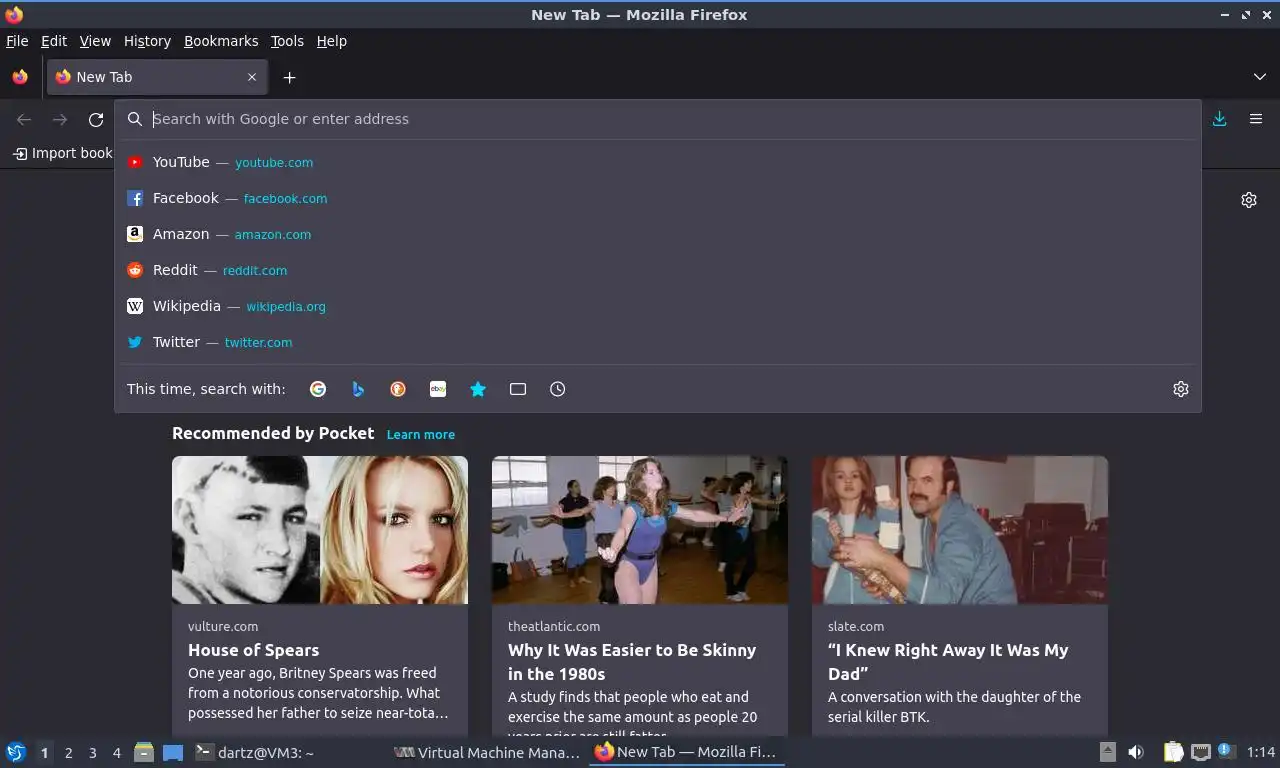The width and height of the screenshot is (1280, 768).
Task: Open Why It Was Easier to Be Skinny headline
Action: click(632, 662)
